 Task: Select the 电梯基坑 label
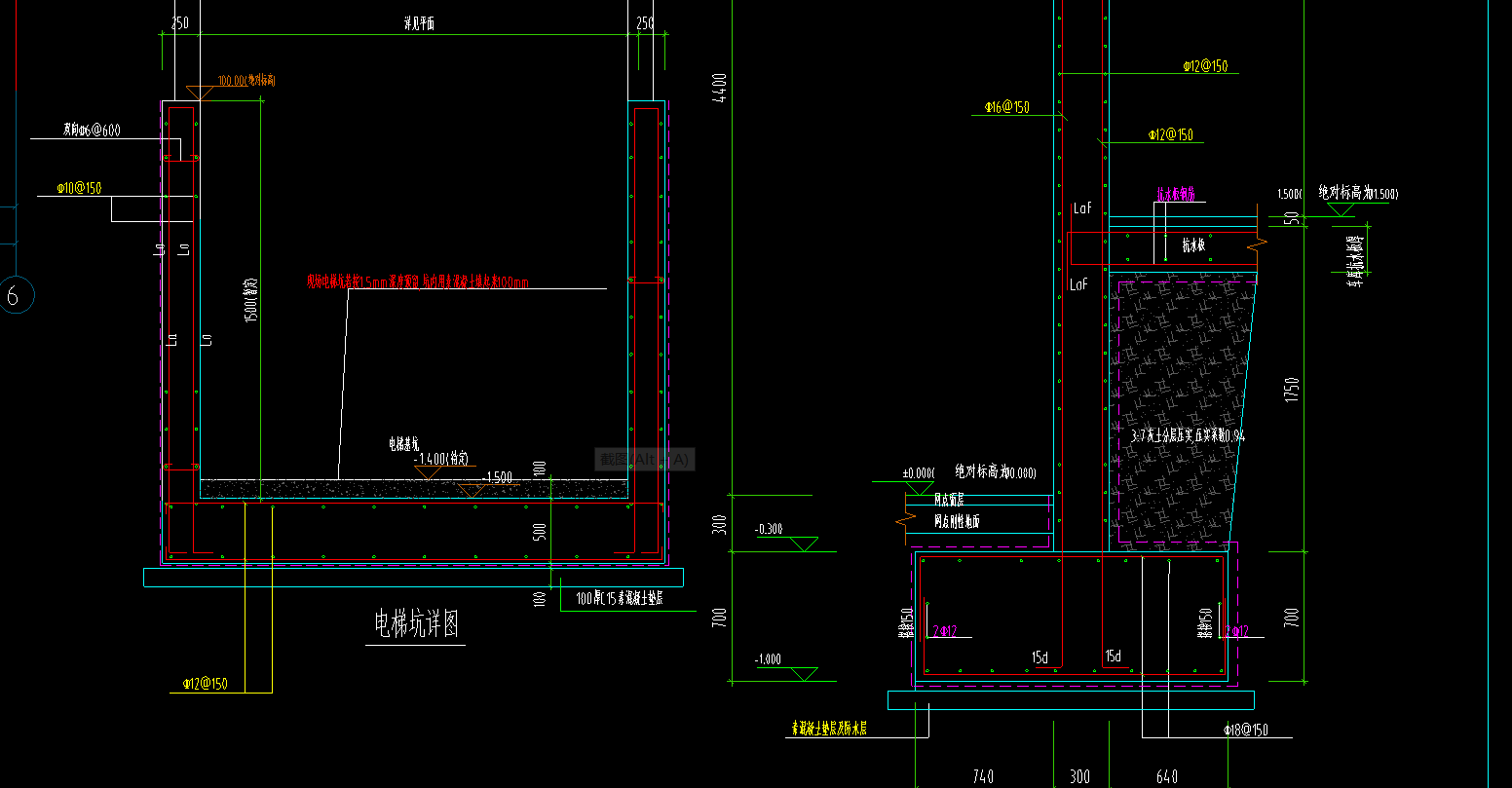point(404,445)
